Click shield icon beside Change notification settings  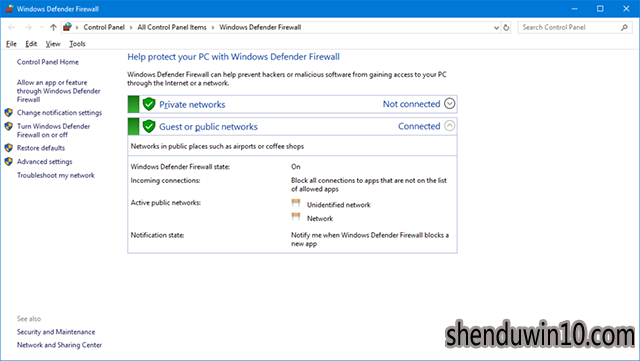pyautogui.click(x=9, y=113)
